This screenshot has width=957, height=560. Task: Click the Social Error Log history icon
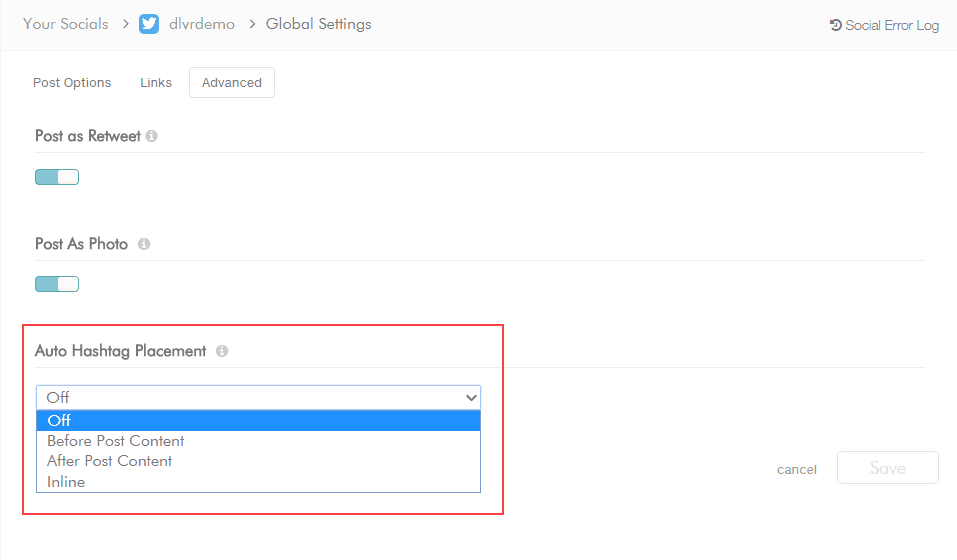coord(836,25)
